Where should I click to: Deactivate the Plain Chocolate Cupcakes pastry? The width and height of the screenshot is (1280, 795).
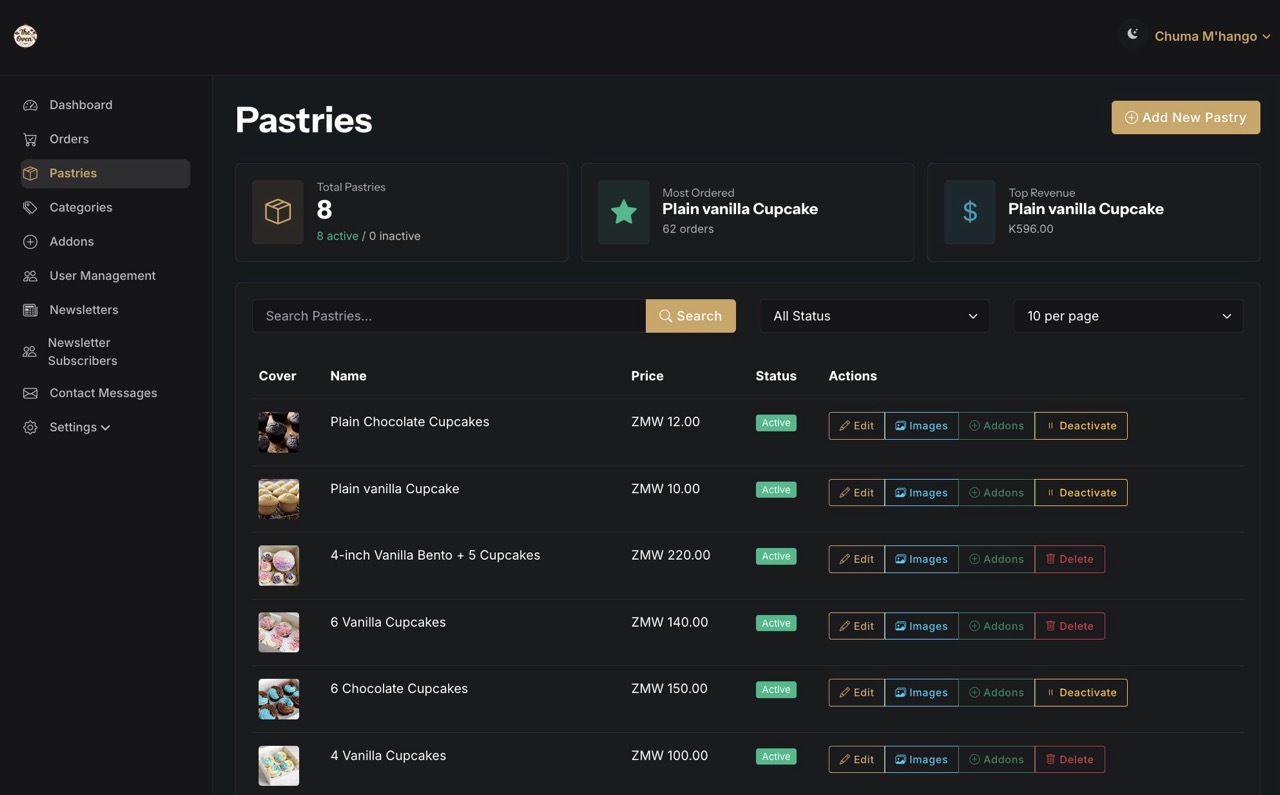pos(1080,426)
